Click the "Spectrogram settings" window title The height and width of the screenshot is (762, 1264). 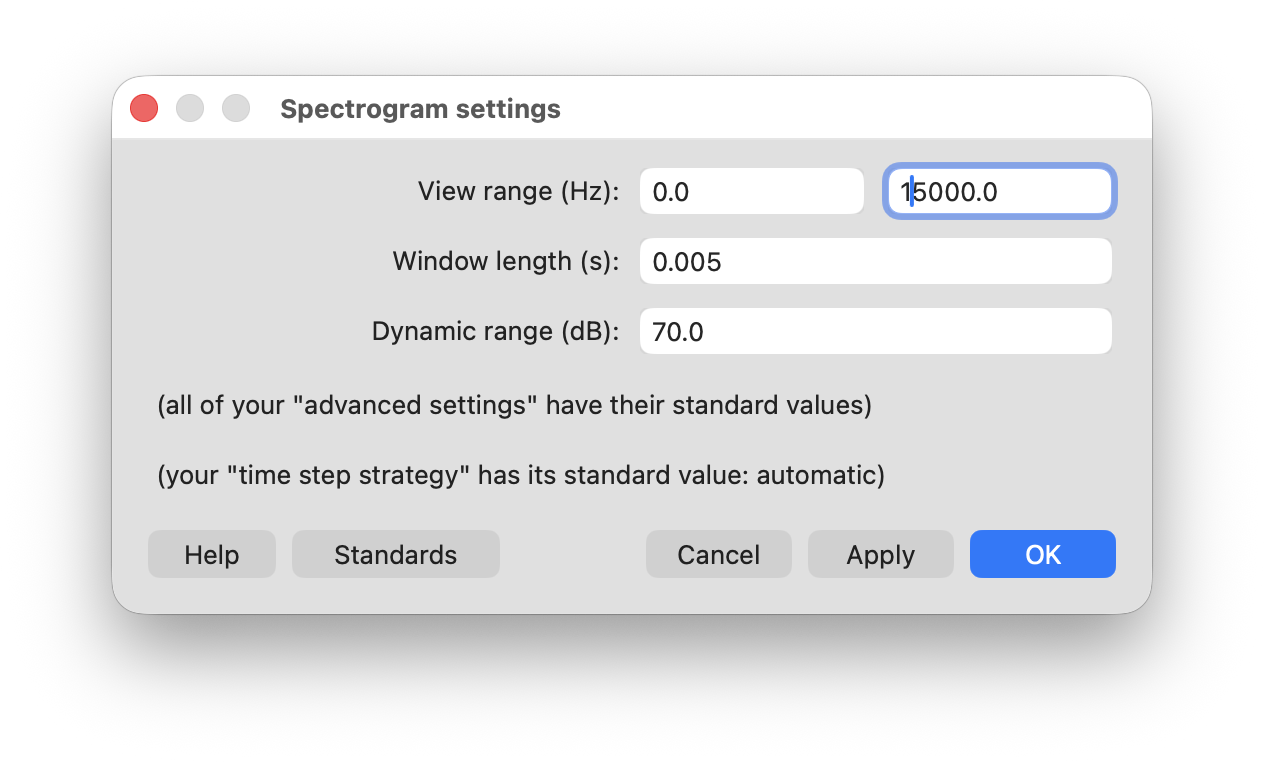pyautogui.click(x=420, y=109)
